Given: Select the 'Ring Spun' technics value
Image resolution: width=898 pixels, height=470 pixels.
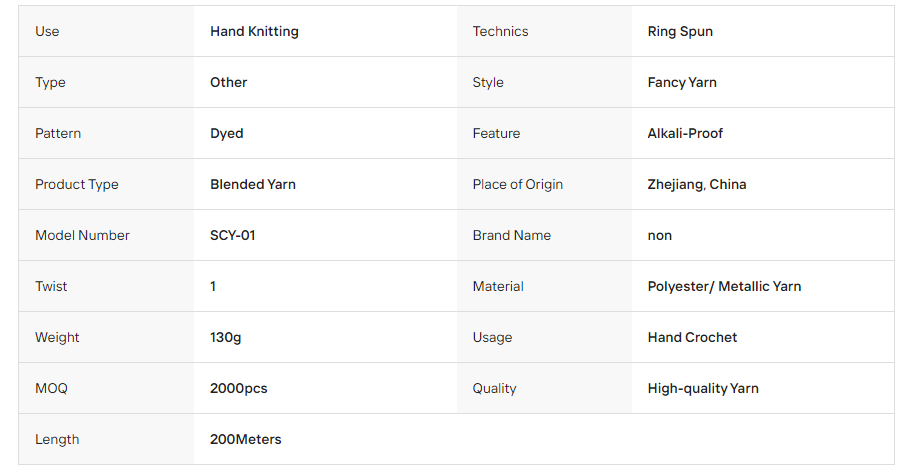Looking at the screenshot, I should (680, 31).
